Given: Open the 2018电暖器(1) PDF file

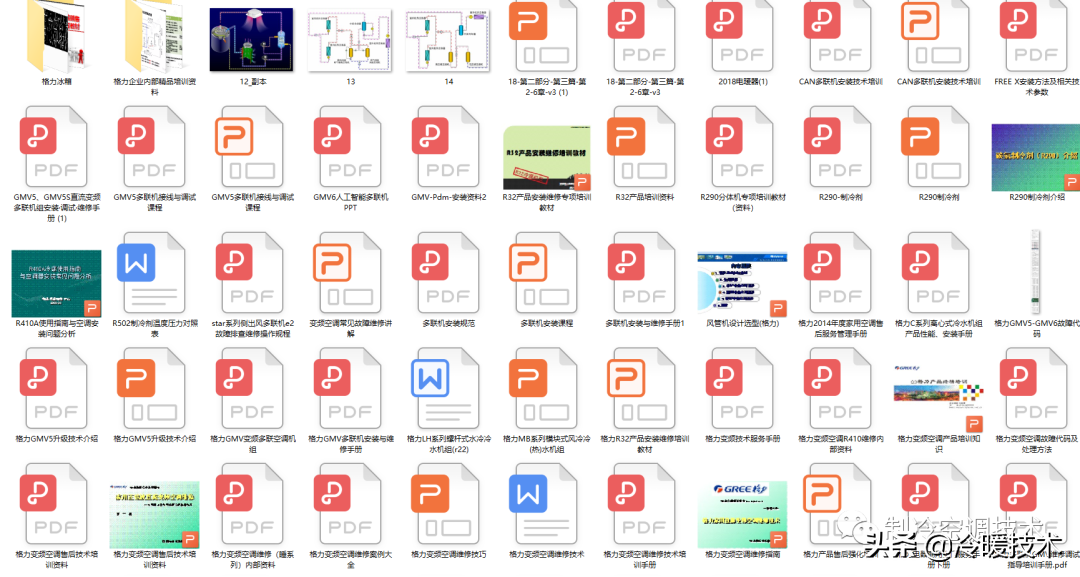Looking at the screenshot, I should tap(742, 34).
